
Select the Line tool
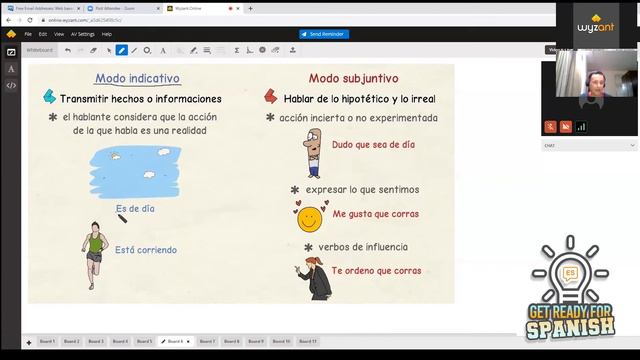134,50
